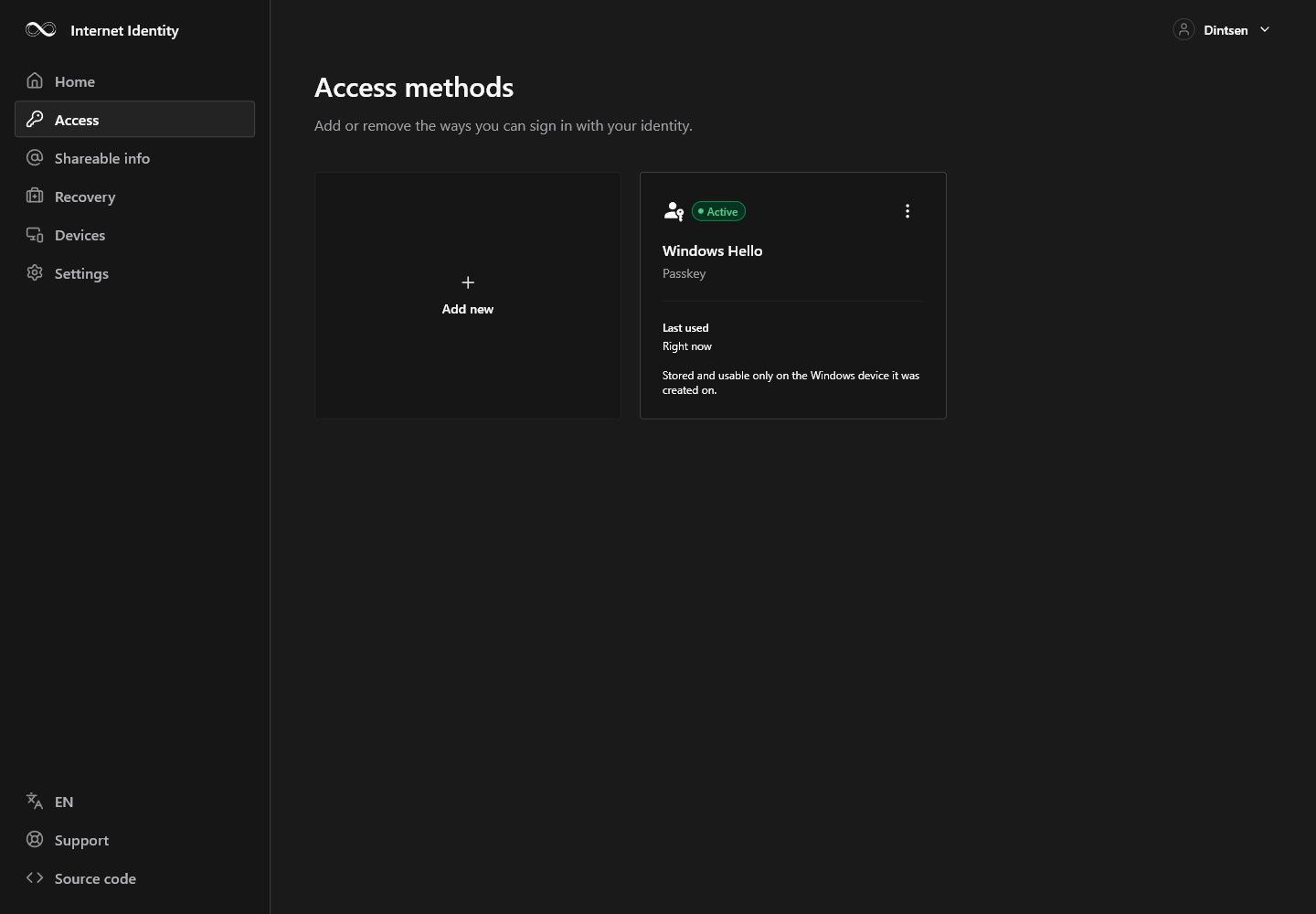Image resolution: width=1316 pixels, height=914 pixels.
Task: Change language from EN
Action: pos(134,802)
